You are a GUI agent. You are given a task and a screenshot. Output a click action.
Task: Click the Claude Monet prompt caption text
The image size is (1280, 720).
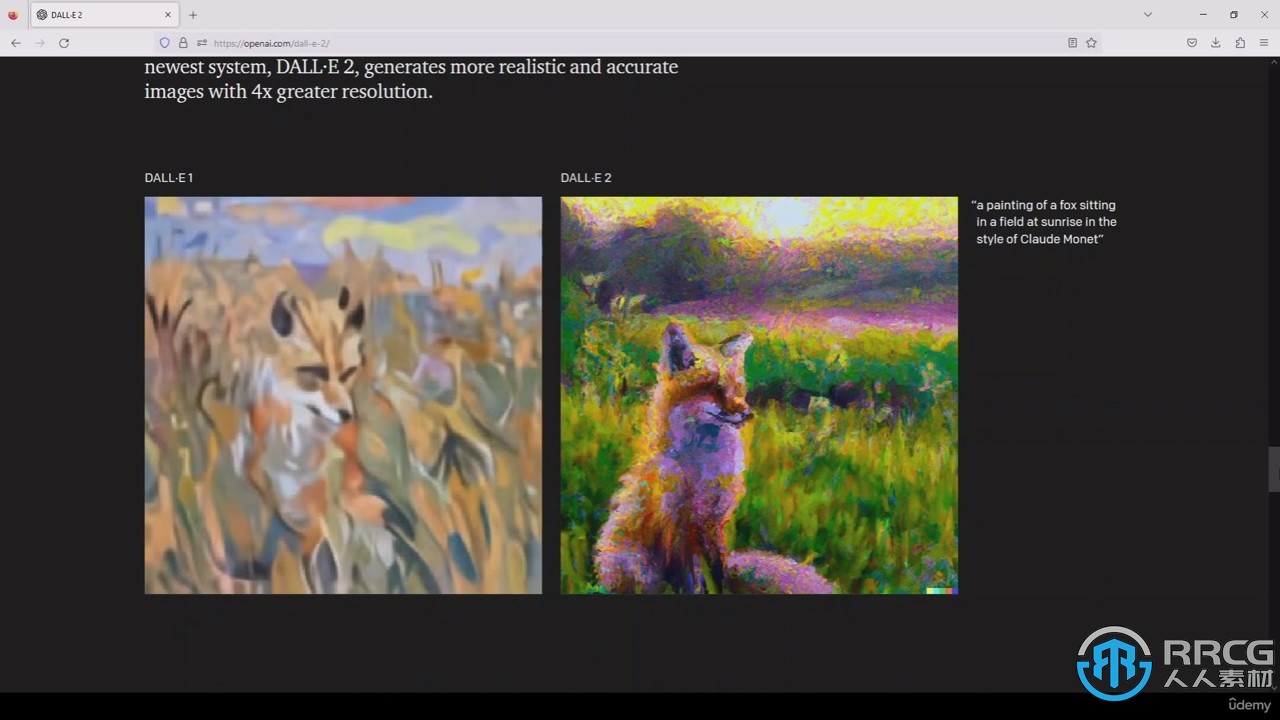coord(1044,222)
